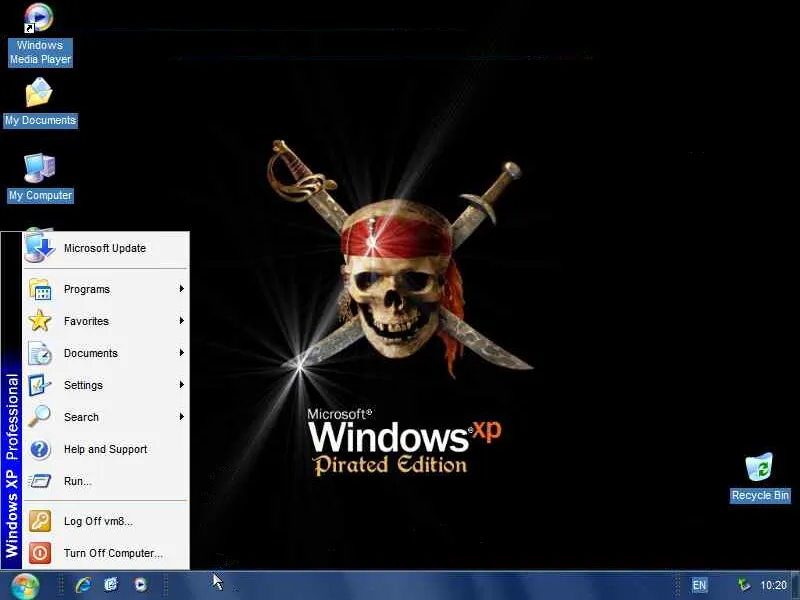This screenshot has height=600, width=800.
Task: Click the Documents clock-page icon
Action: tap(40, 353)
